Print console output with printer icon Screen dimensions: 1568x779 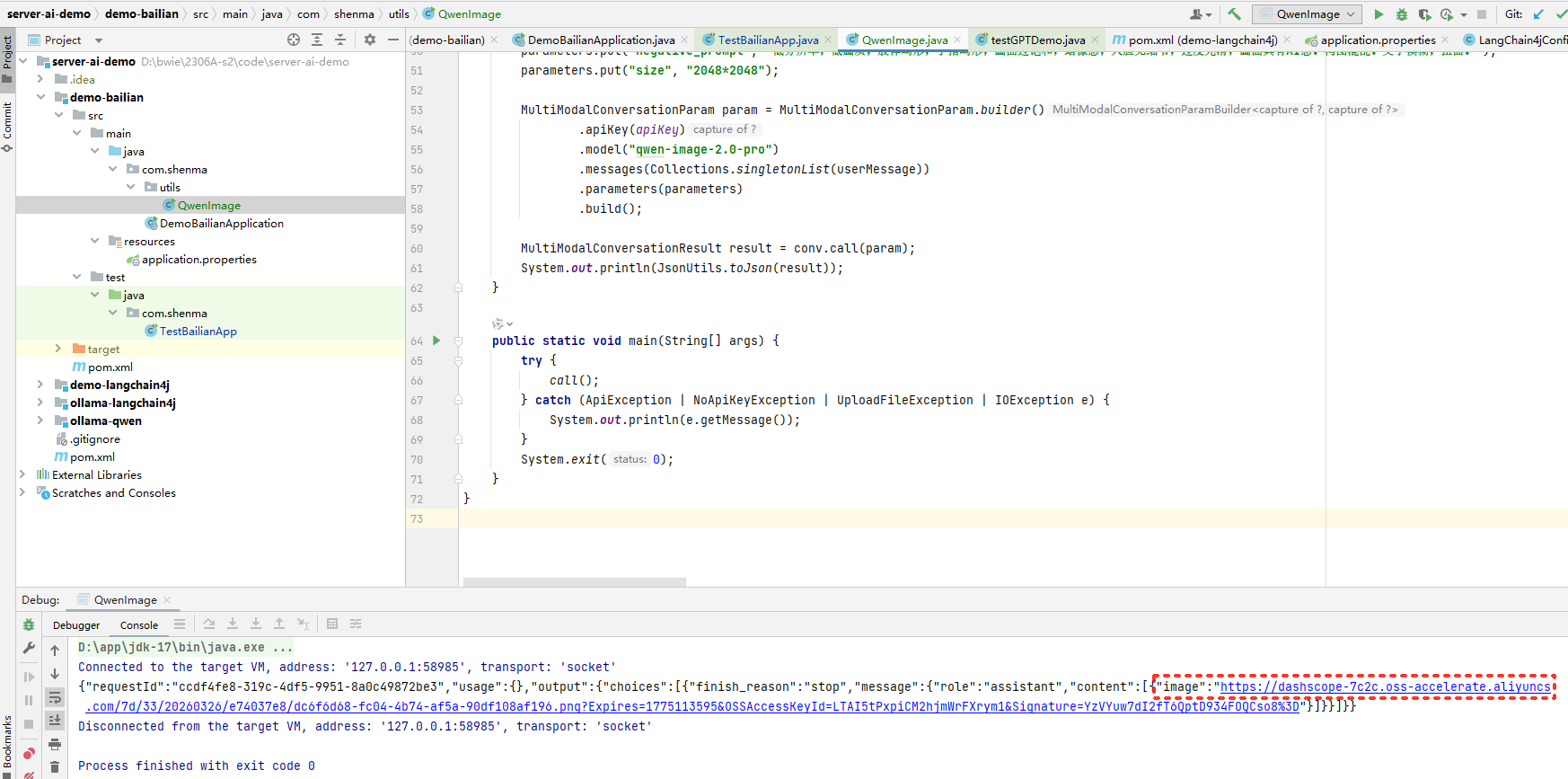pyautogui.click(x=55, y=744)
